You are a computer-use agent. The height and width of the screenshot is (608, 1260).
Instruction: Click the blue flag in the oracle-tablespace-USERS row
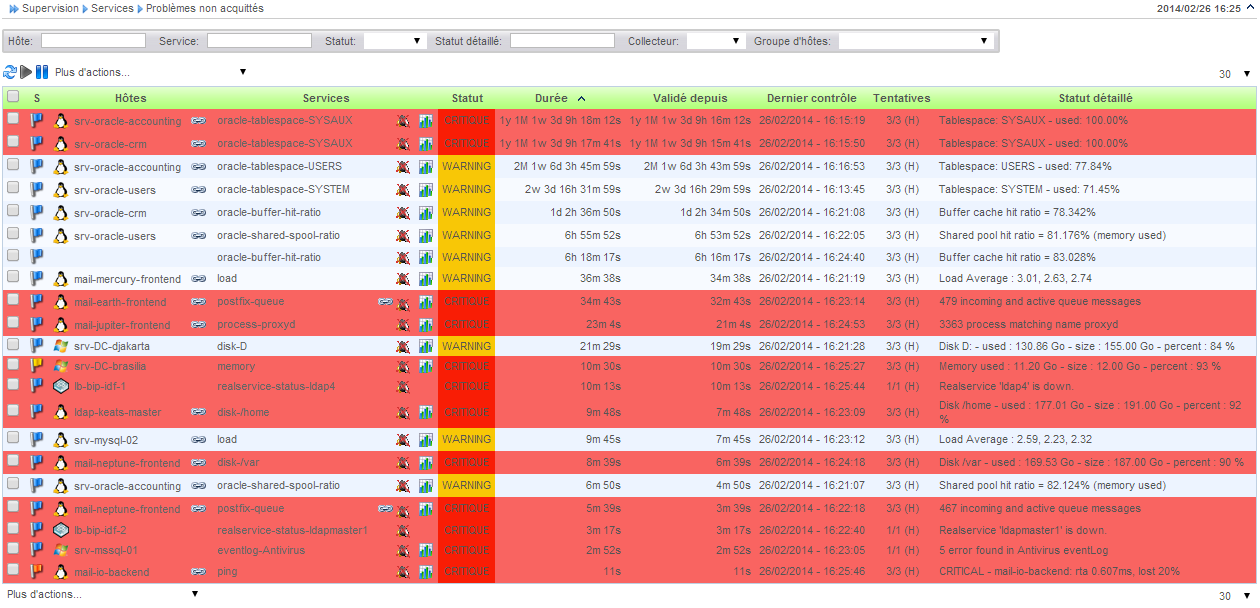[37, 166]
